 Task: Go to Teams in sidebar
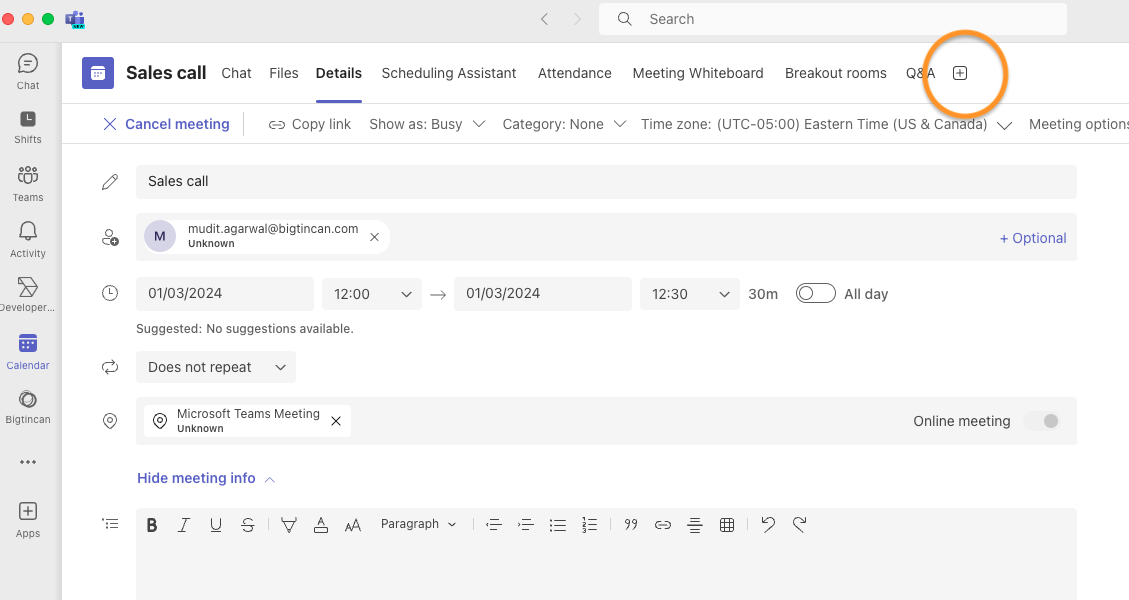point(28,184)
